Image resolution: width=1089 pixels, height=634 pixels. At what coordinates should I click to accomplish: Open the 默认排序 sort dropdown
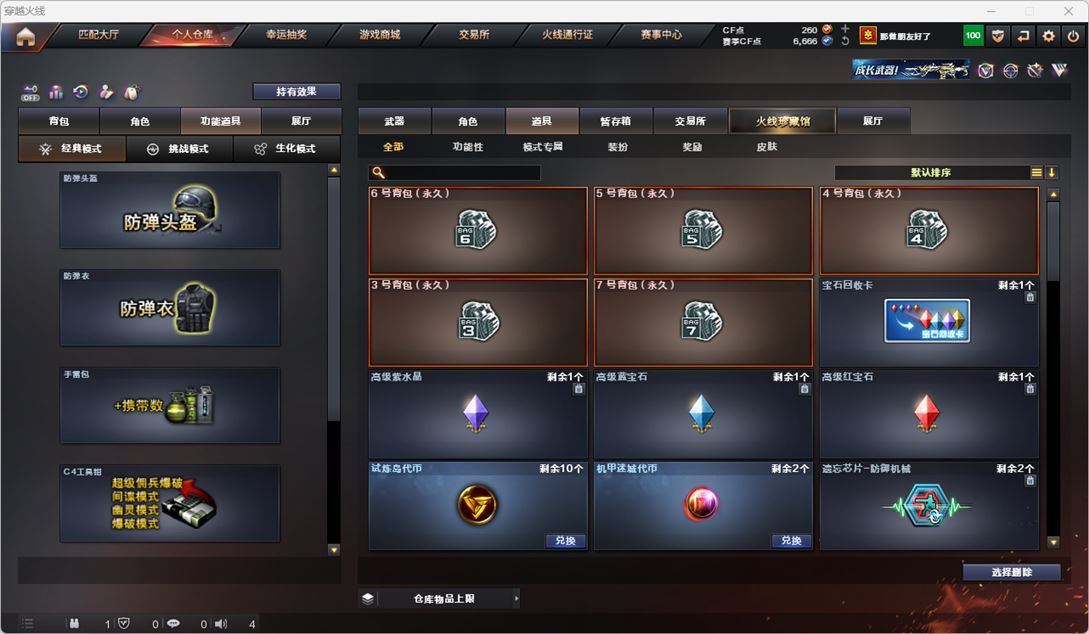click(x=931, y=172)
